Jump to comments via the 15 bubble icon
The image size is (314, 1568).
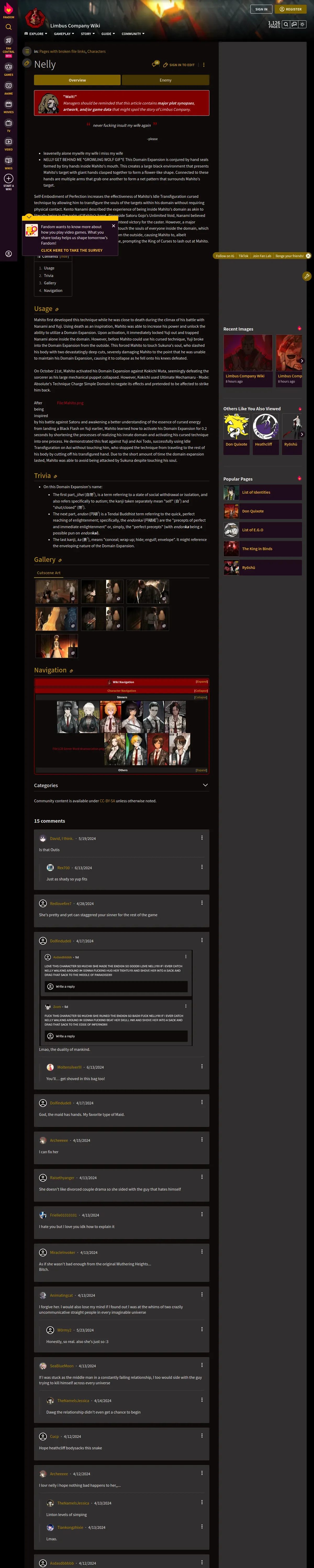[155, 64]
